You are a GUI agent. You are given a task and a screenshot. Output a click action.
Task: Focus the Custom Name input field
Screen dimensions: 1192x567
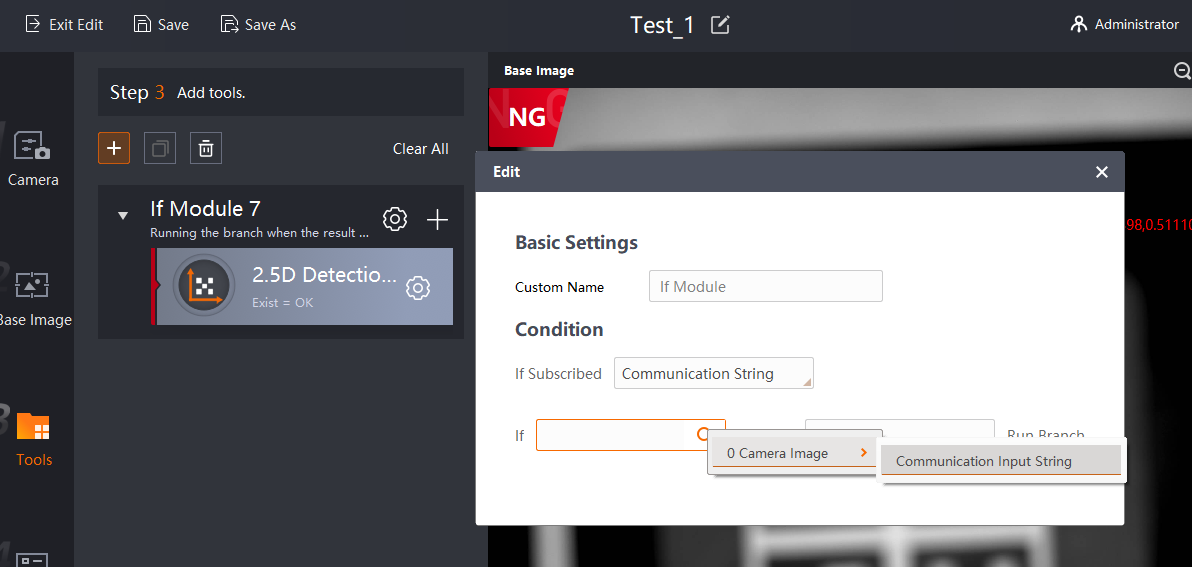coord(766,287)
